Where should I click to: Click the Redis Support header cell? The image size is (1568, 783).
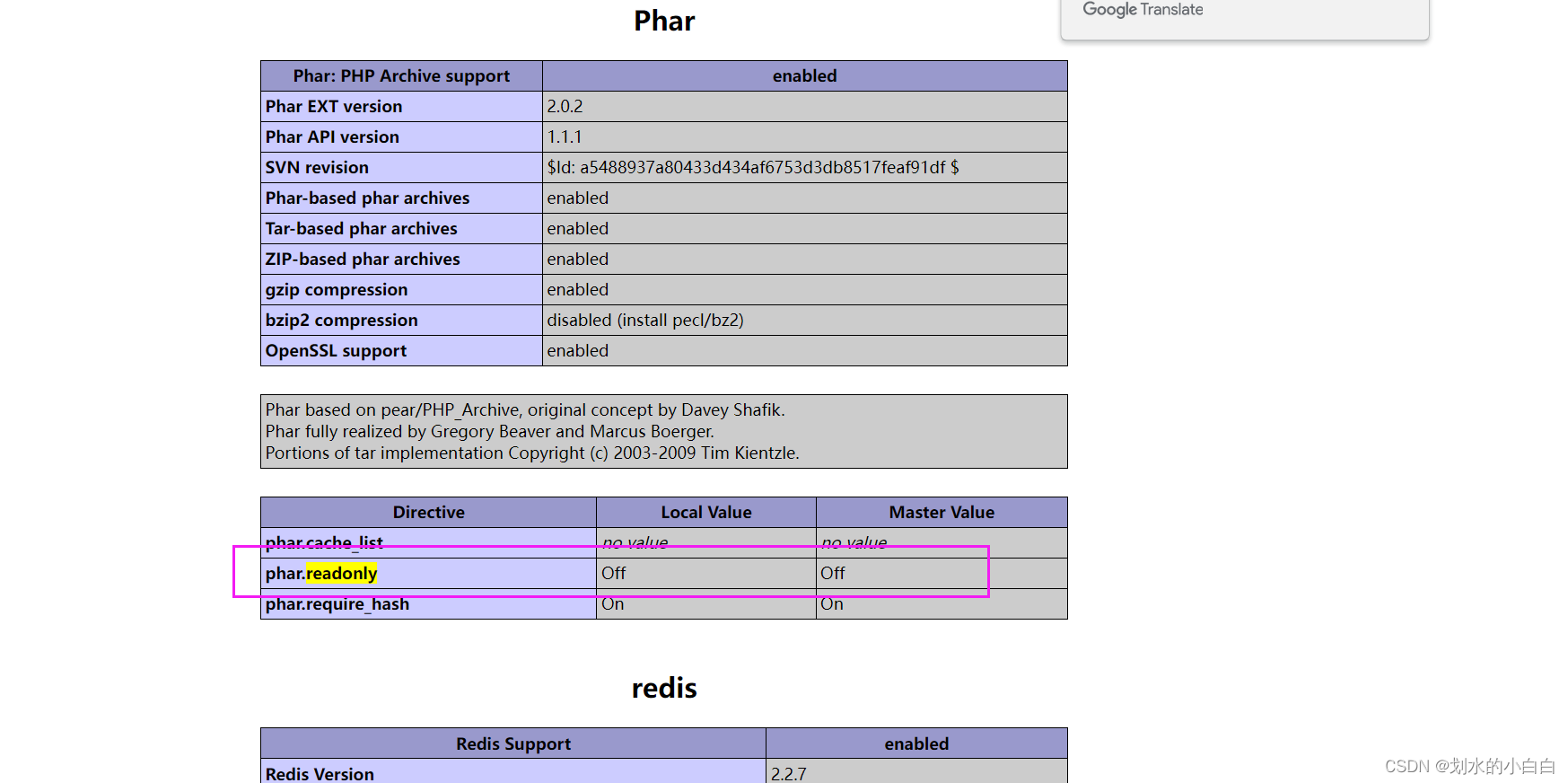[513, 743]
